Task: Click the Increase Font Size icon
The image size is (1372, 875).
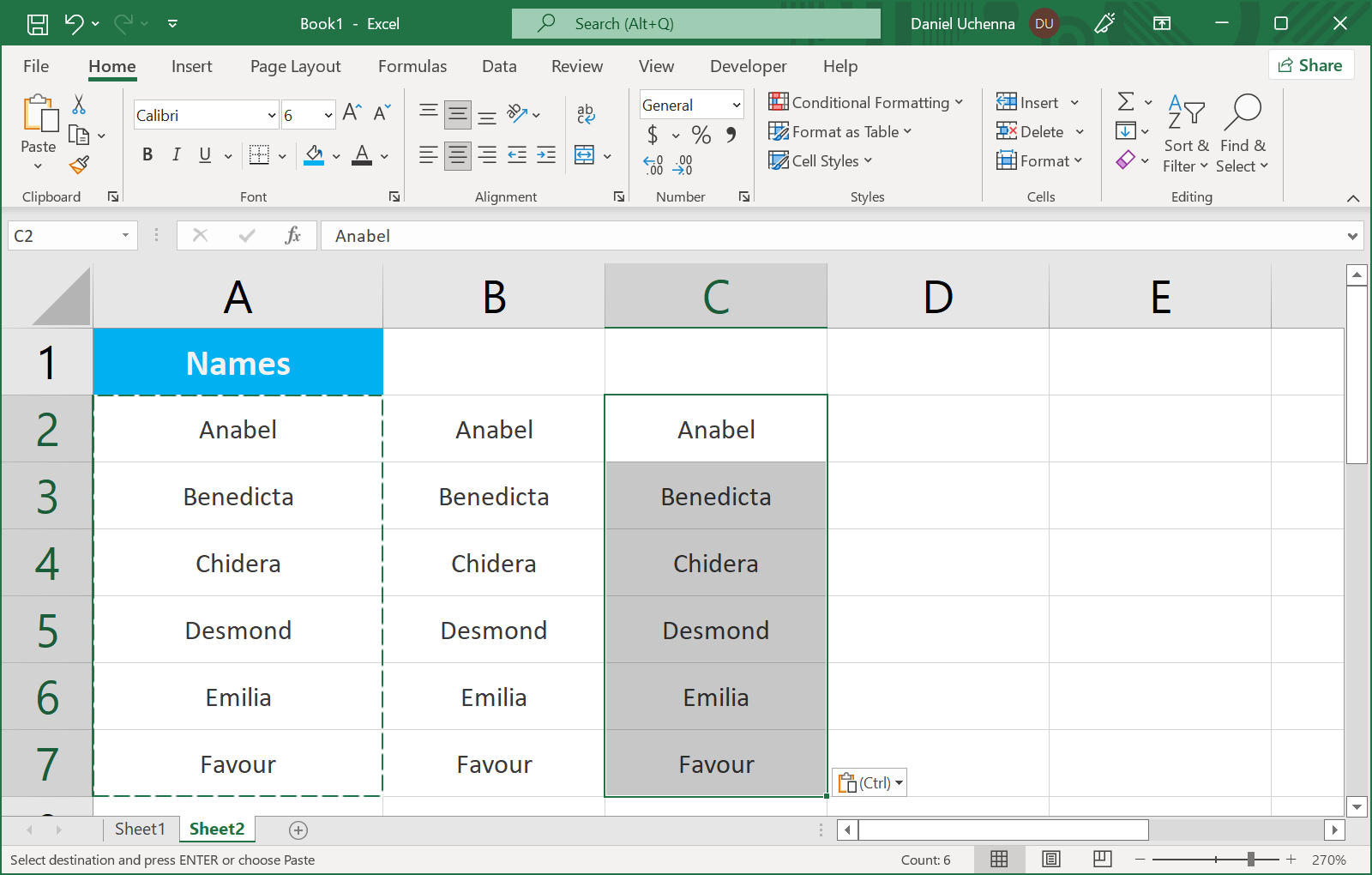Action: point(351,112)
